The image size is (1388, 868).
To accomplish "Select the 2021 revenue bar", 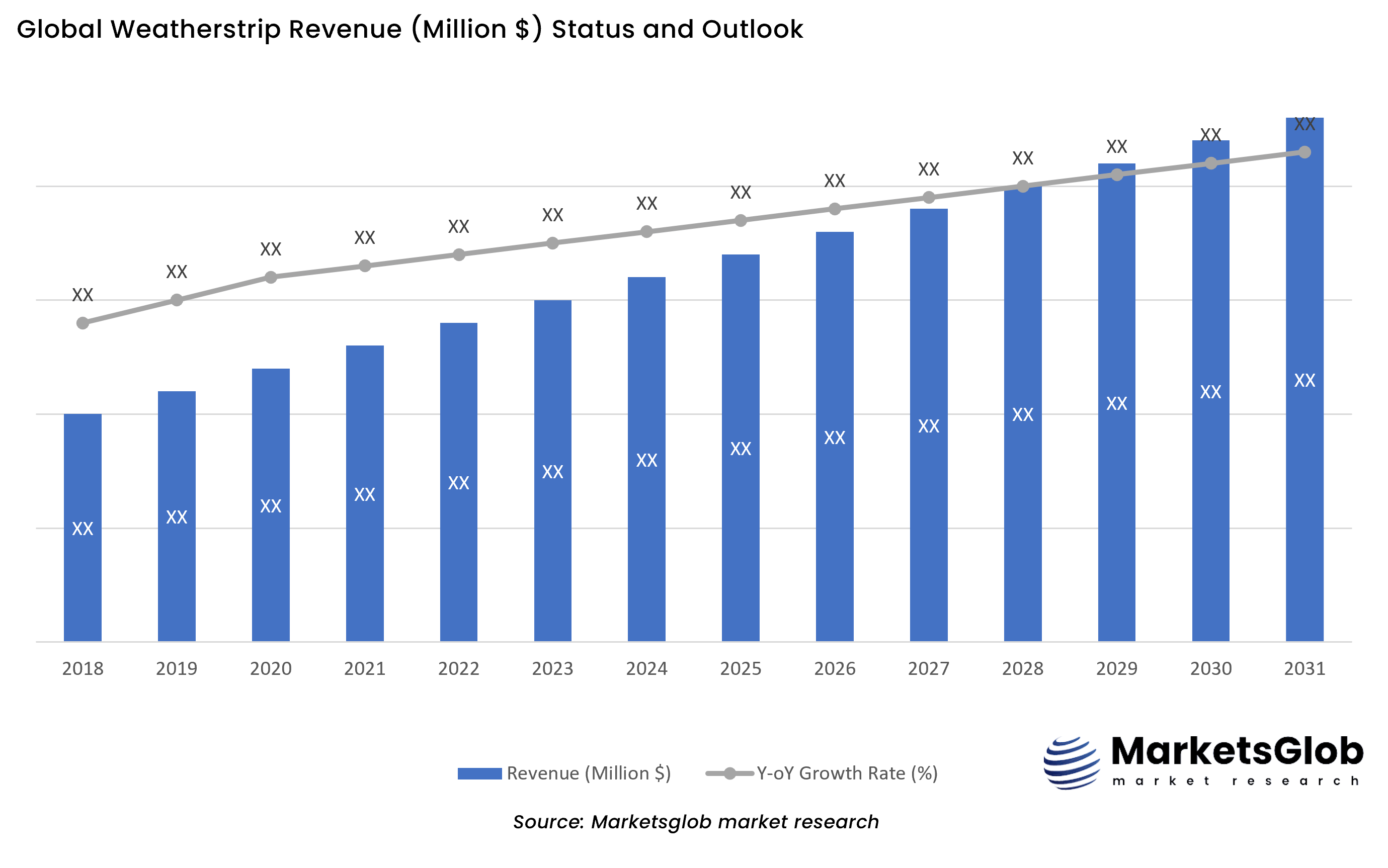I will (365, 494).
